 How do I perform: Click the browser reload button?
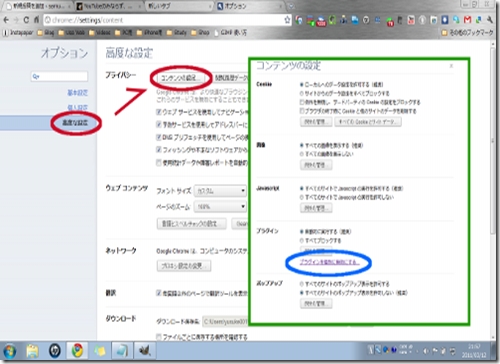tap(26, 20)
